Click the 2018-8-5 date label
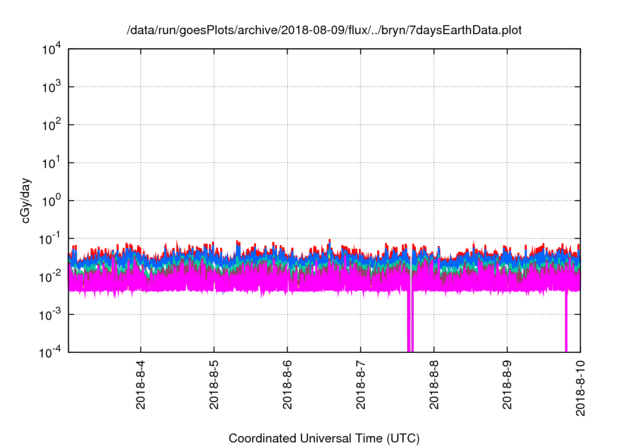The image size is (640, 448). tap(214, 384)
